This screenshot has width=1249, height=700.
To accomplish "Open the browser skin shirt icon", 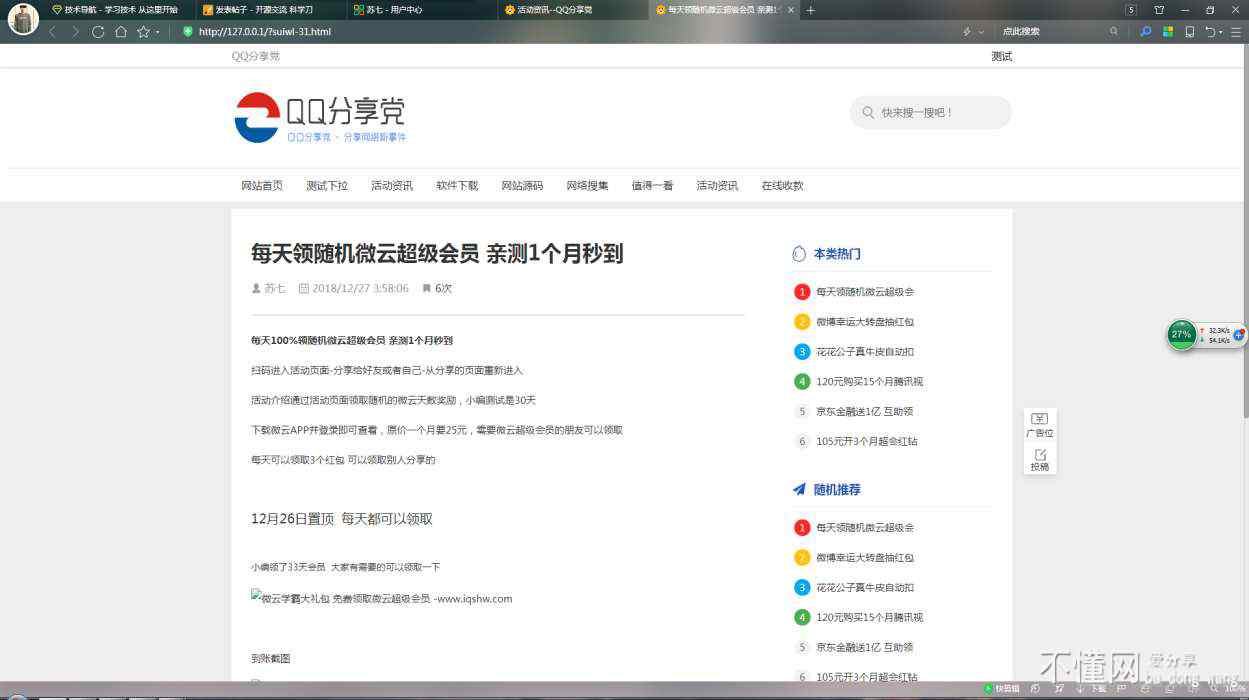I will click(x=1159, y=10).
